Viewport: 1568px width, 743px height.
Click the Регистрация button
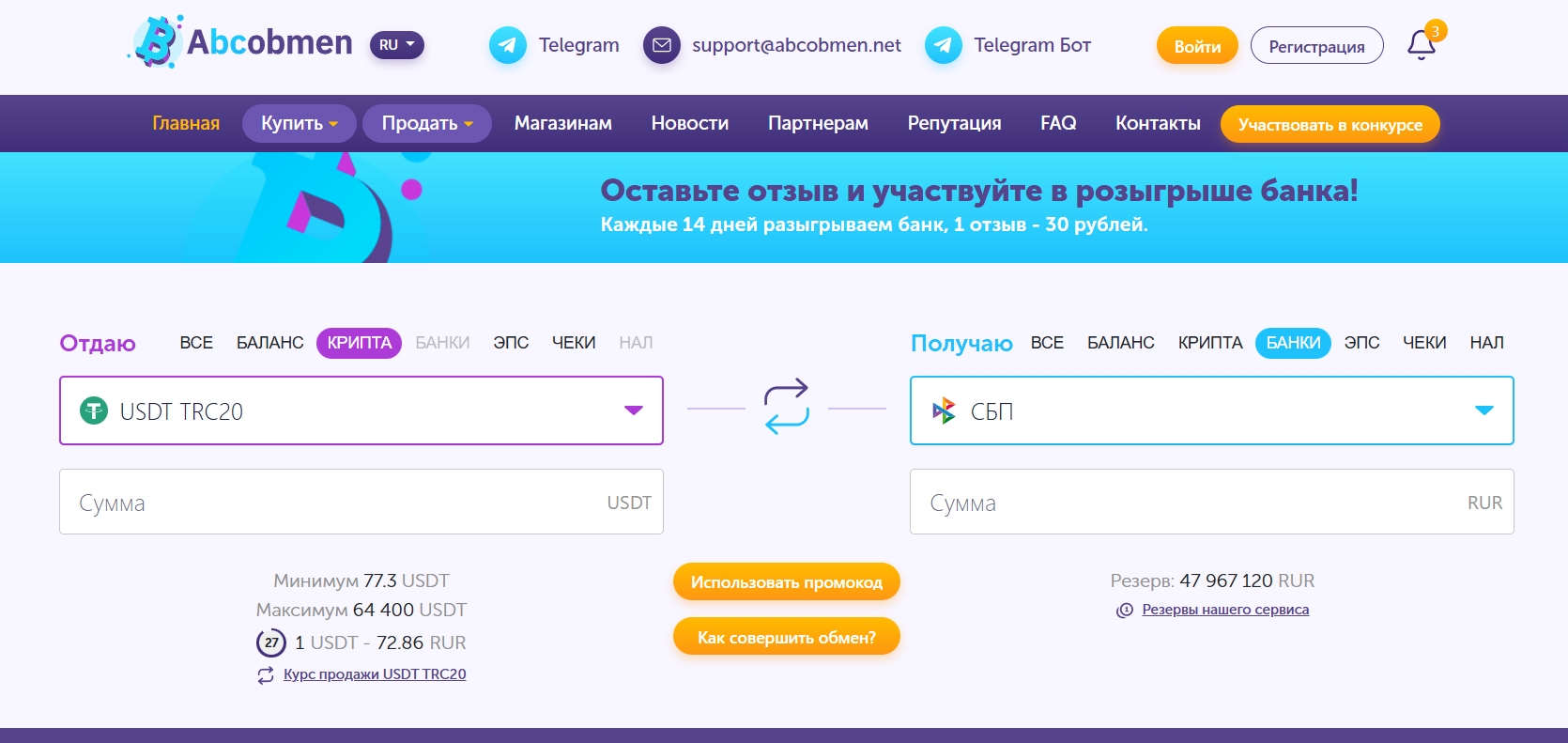tap(1316, 45)
